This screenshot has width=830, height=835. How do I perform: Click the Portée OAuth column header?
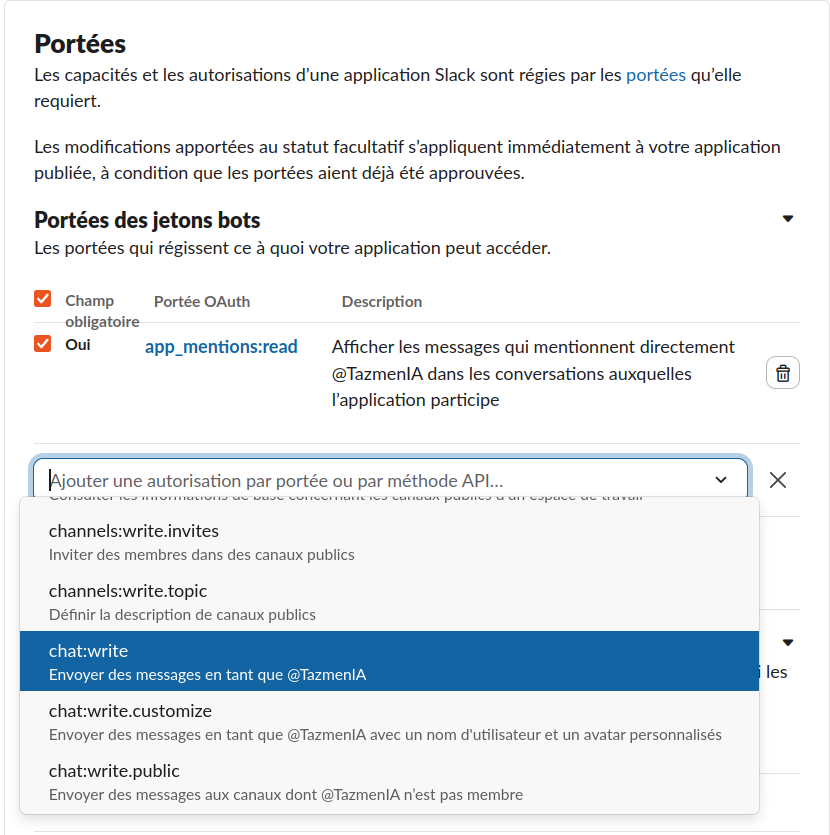(x=202, y=302)
